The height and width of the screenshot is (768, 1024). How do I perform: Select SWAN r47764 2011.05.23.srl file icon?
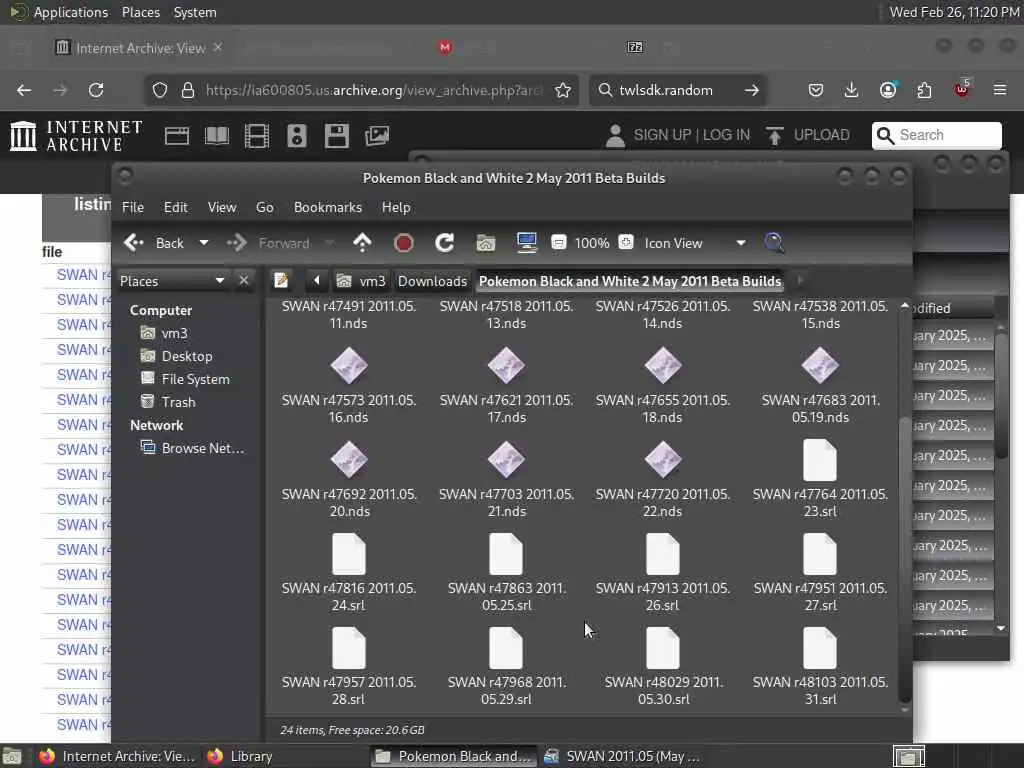pos(820,460)
